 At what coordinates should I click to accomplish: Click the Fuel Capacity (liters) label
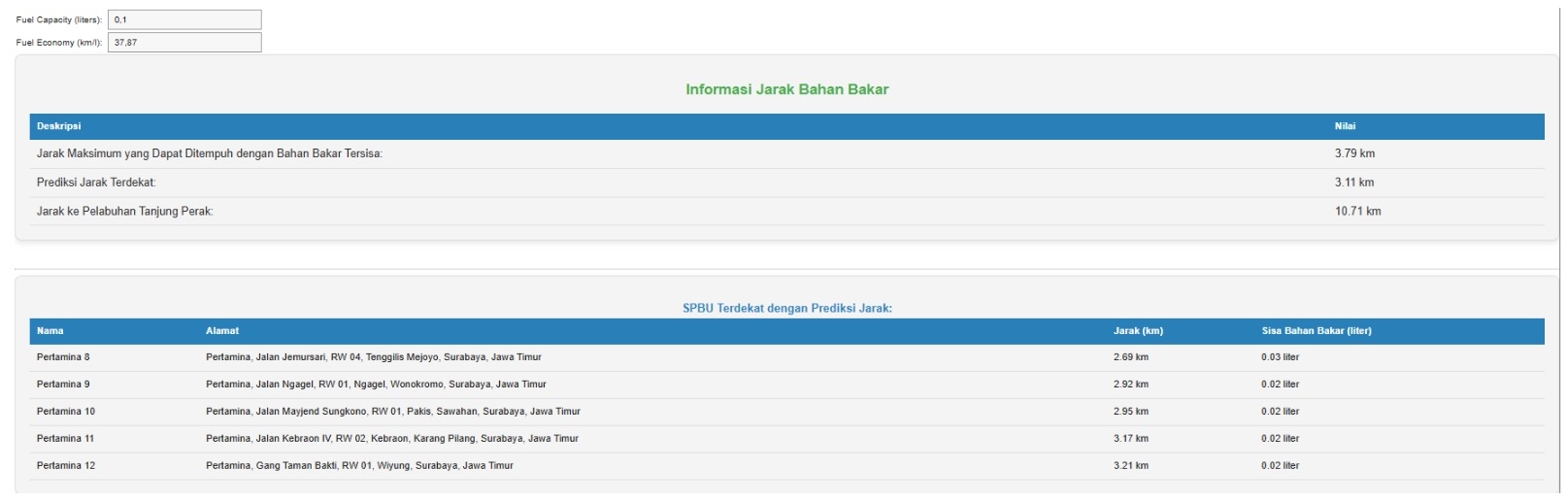click(x=58, y=19)
